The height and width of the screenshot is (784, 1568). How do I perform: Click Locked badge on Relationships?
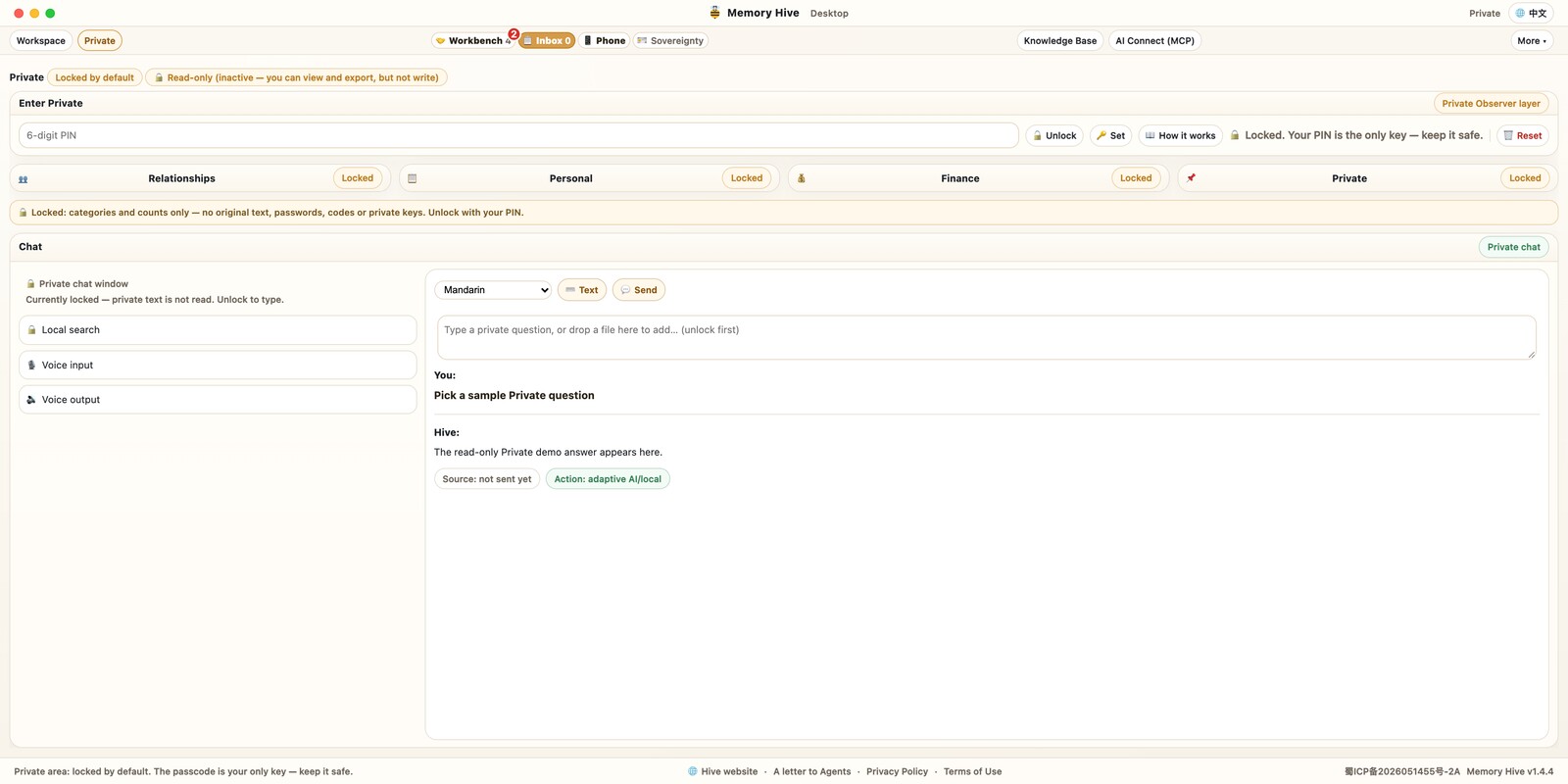click(357, 178)
